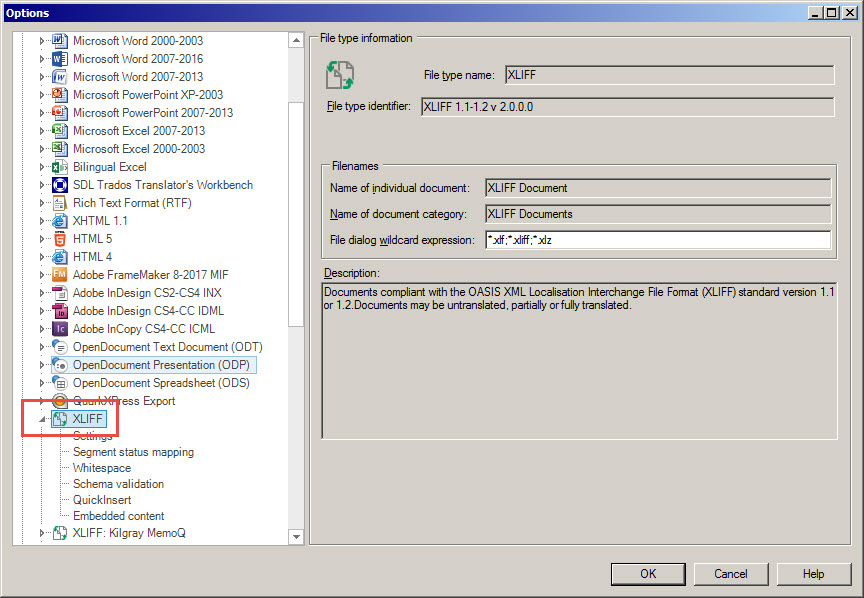Screen dimensions: 864x598
Task: Select the Rich Text Format (RTF) icon
Action: (60, 203)
